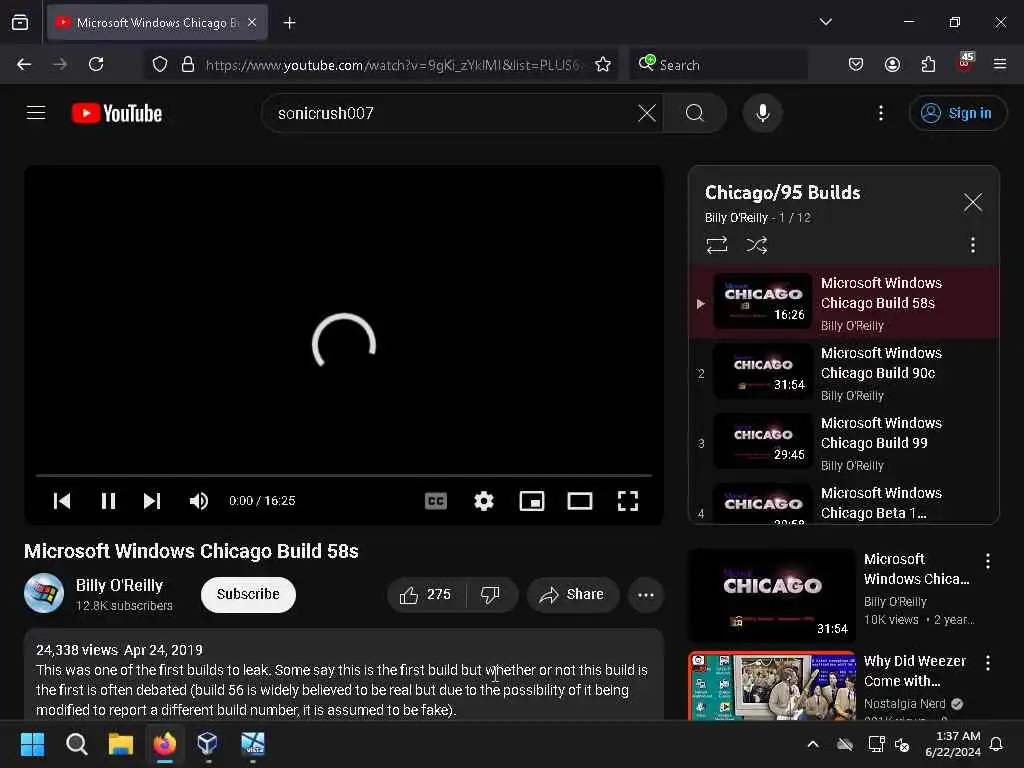The height and width of the screenshot is (768, 1024).
Task: Open VirtualBox from the taskbar
Action: [207, 744]
